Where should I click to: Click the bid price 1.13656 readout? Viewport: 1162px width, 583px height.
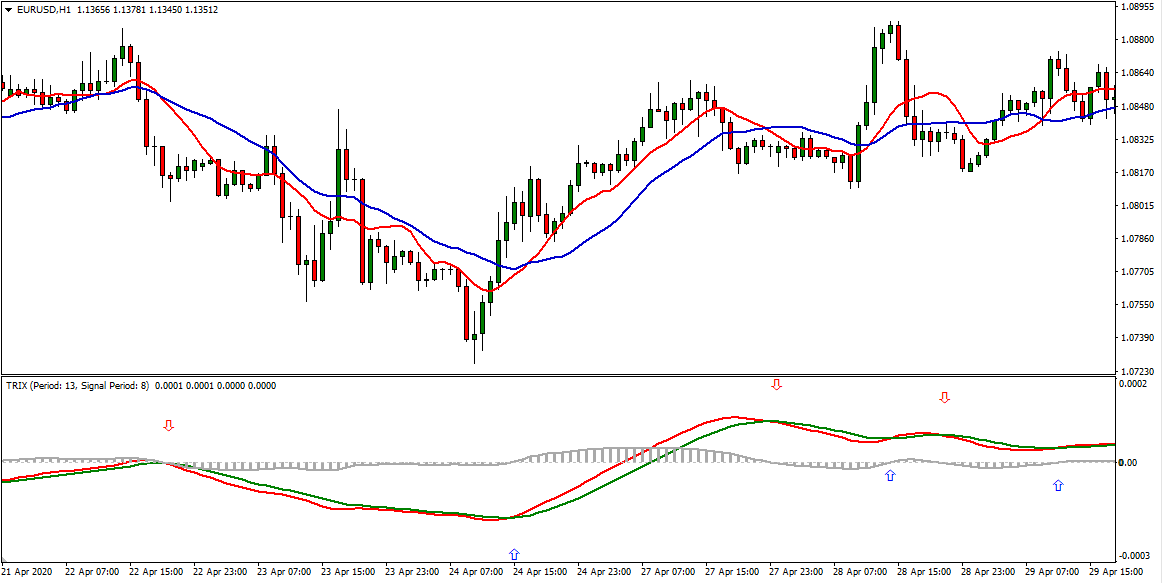[x=103, y=9]
